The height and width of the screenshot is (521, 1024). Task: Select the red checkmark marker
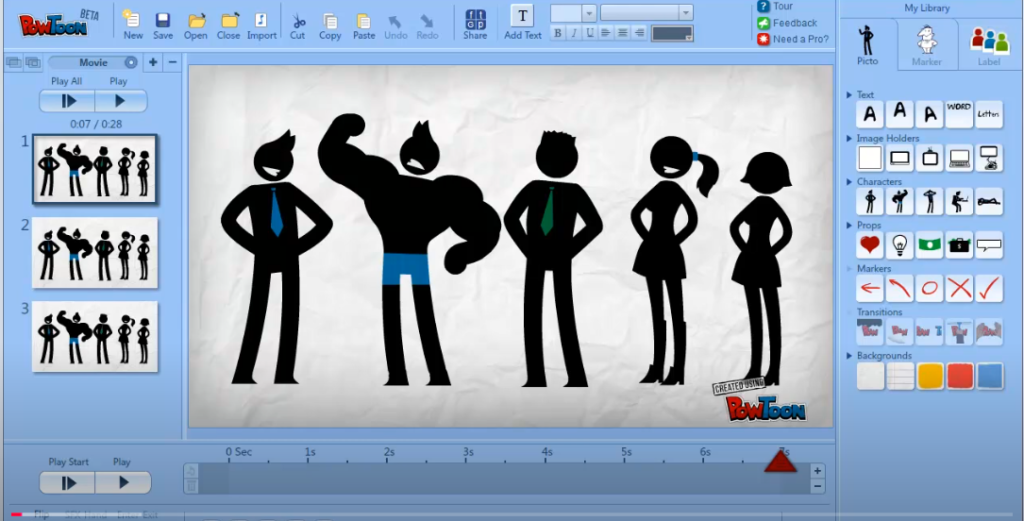(x=989, y=288)
